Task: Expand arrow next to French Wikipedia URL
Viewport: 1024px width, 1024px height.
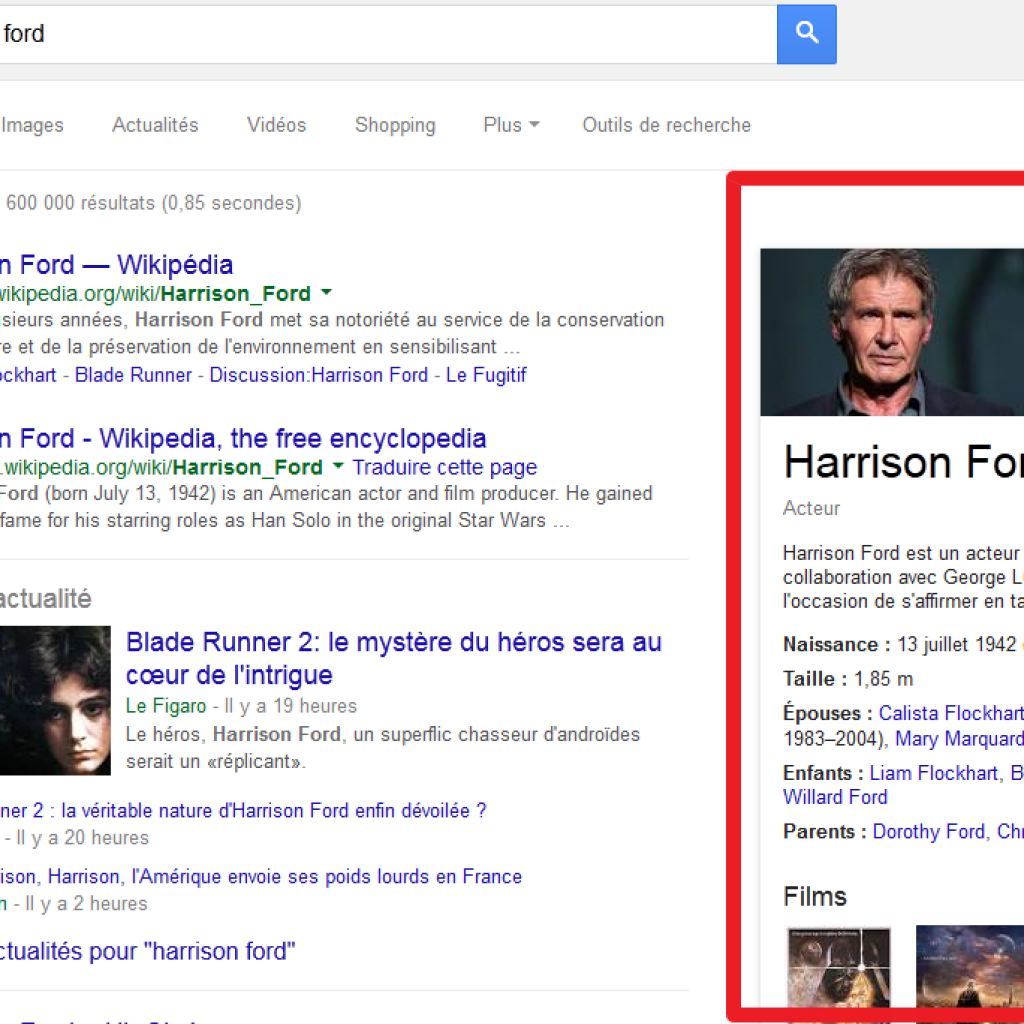Action: (327, 293)
